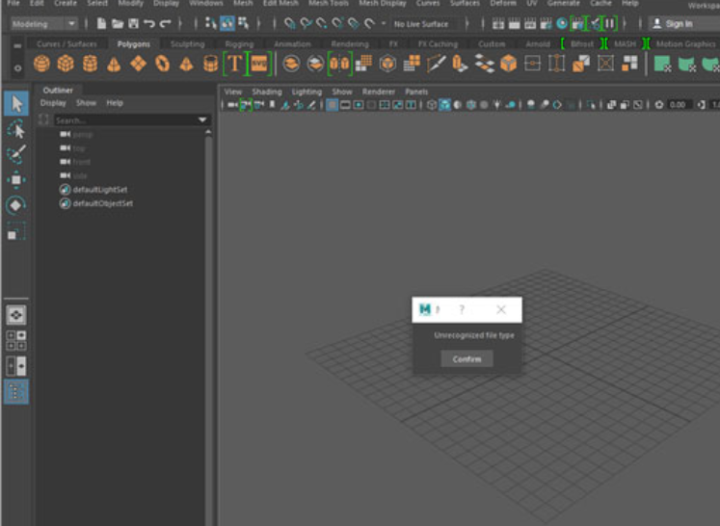Toggle the viewport grid display button
This screenshot has width=720, height=526.
(332, 105)
